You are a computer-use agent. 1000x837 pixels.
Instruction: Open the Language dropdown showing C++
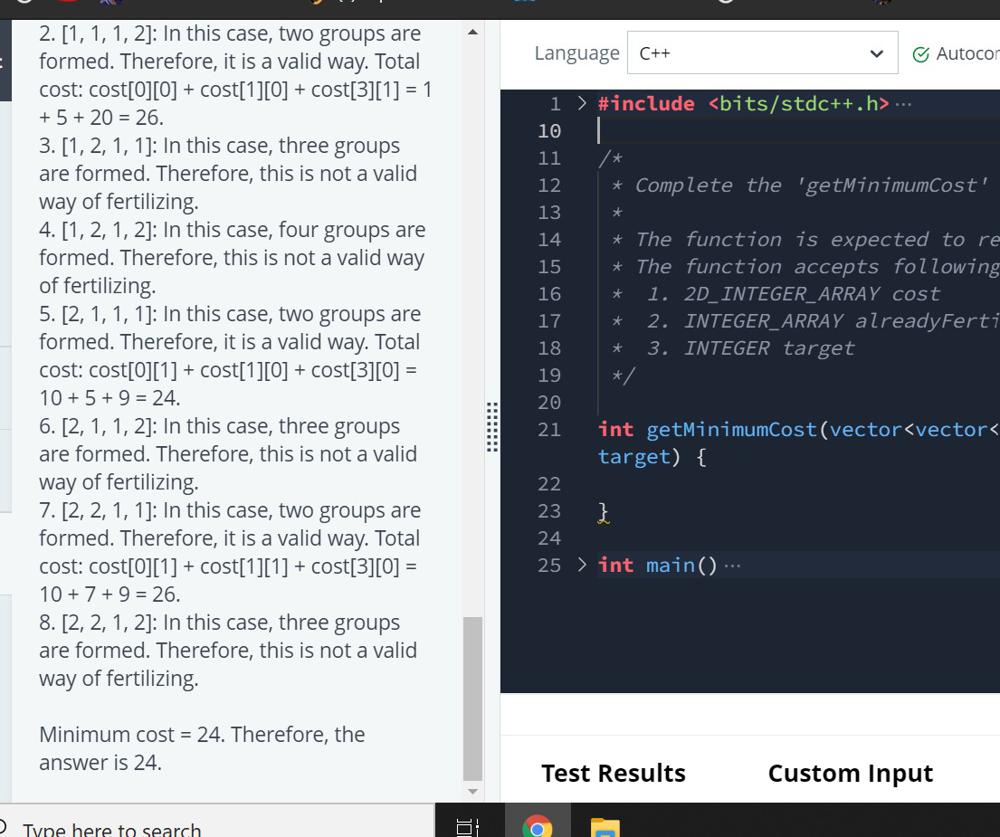(762, 53)
